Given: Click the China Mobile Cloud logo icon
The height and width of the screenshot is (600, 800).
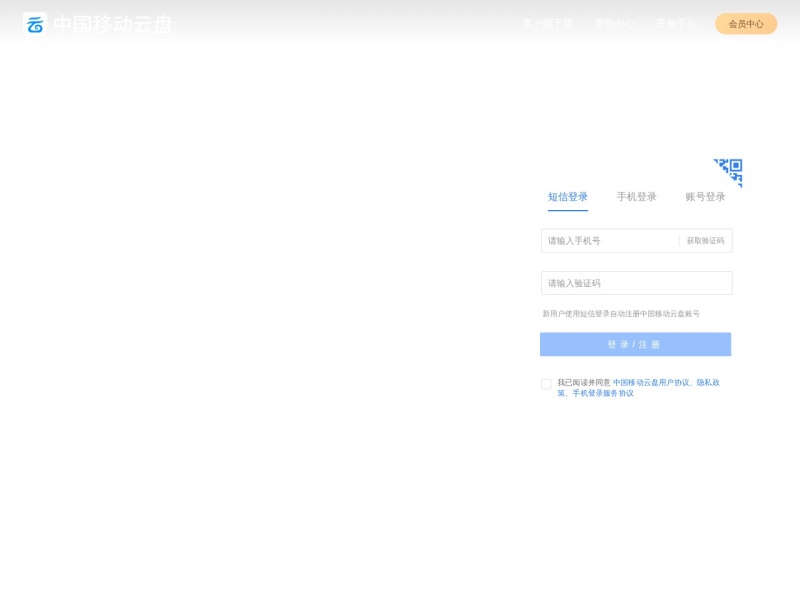Looking at the screenshot, I should click(x=35, y=24).
